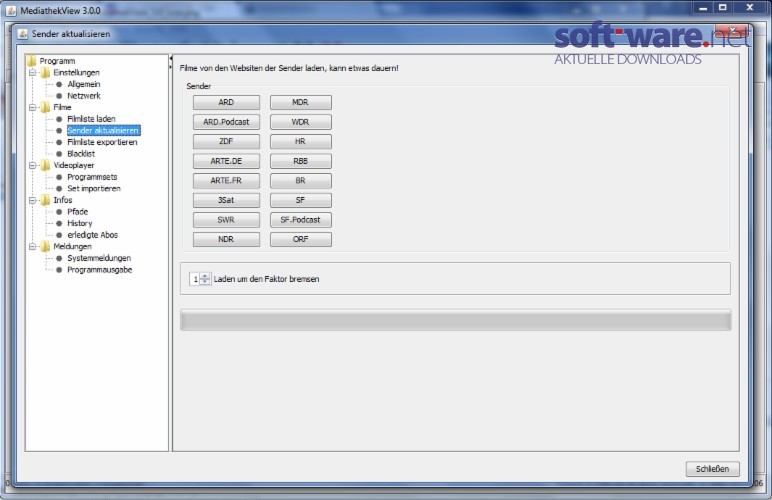
Task: Maximize the MediathekView main window
Action: [x=722, y=7]
